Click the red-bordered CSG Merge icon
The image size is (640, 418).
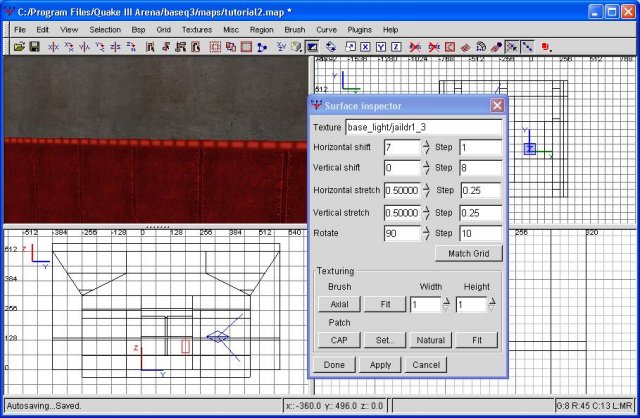tap(246, 47)
